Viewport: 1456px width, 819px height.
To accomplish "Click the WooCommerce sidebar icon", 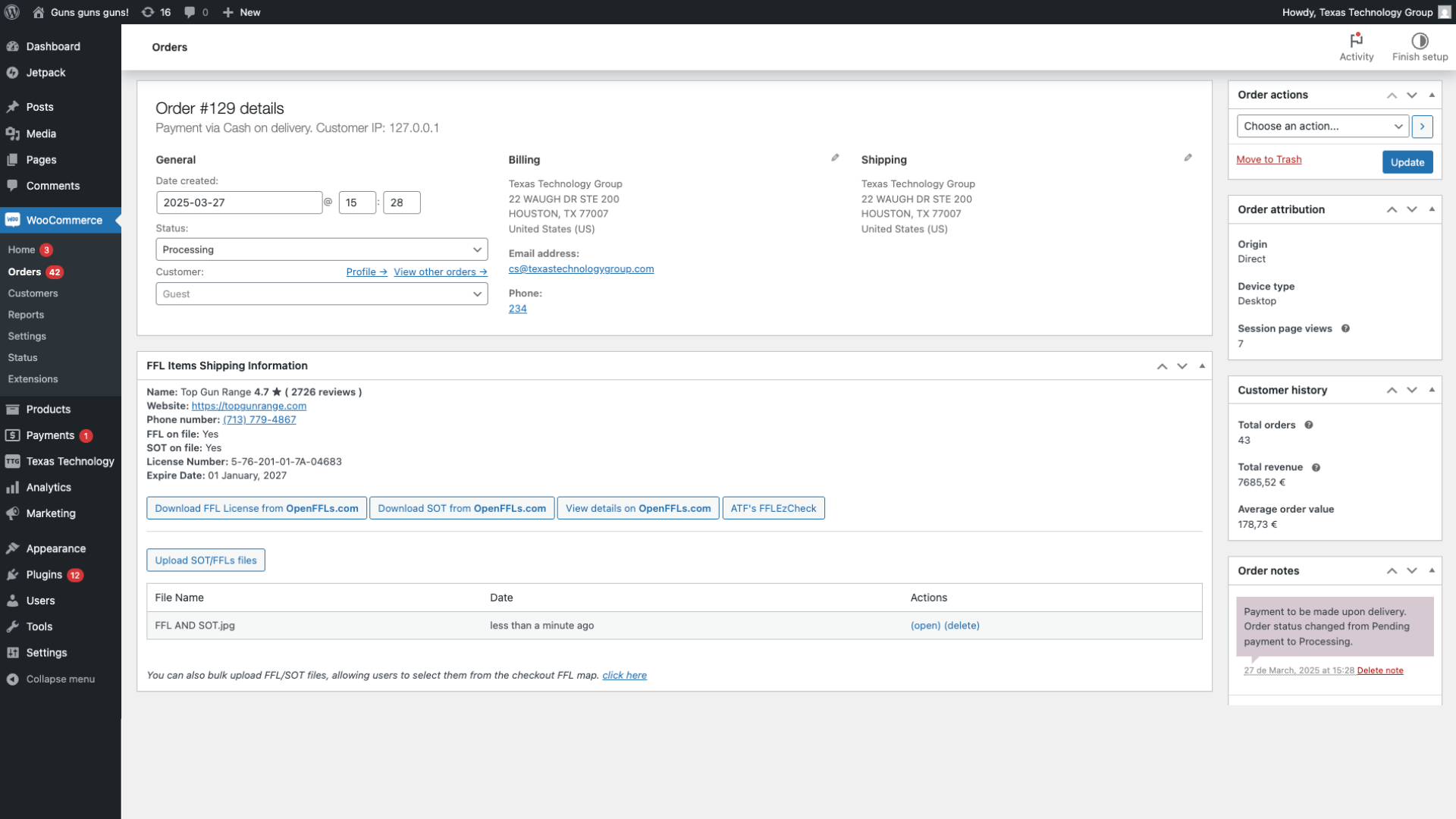I will click(12, 220).
